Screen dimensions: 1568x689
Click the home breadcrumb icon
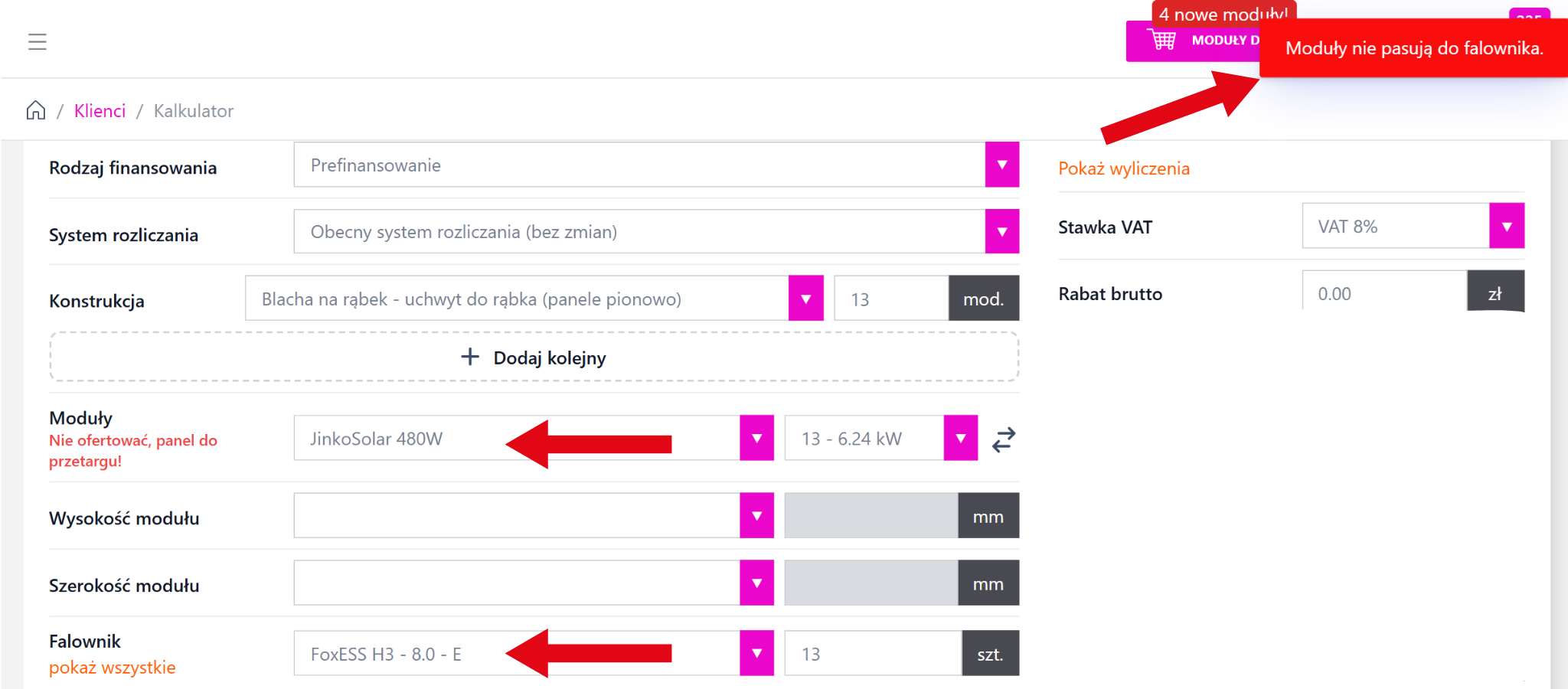coord(36,110)
